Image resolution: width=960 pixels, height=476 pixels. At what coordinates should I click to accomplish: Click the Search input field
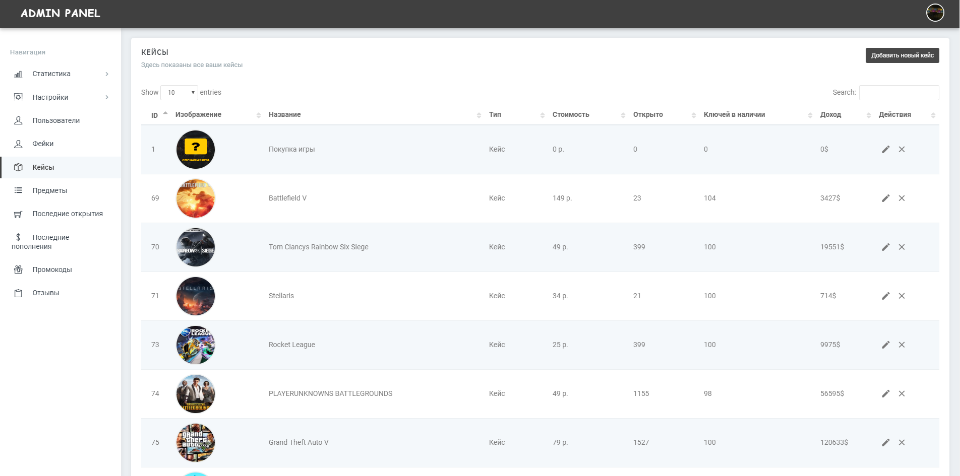click(x=898, y=92)
